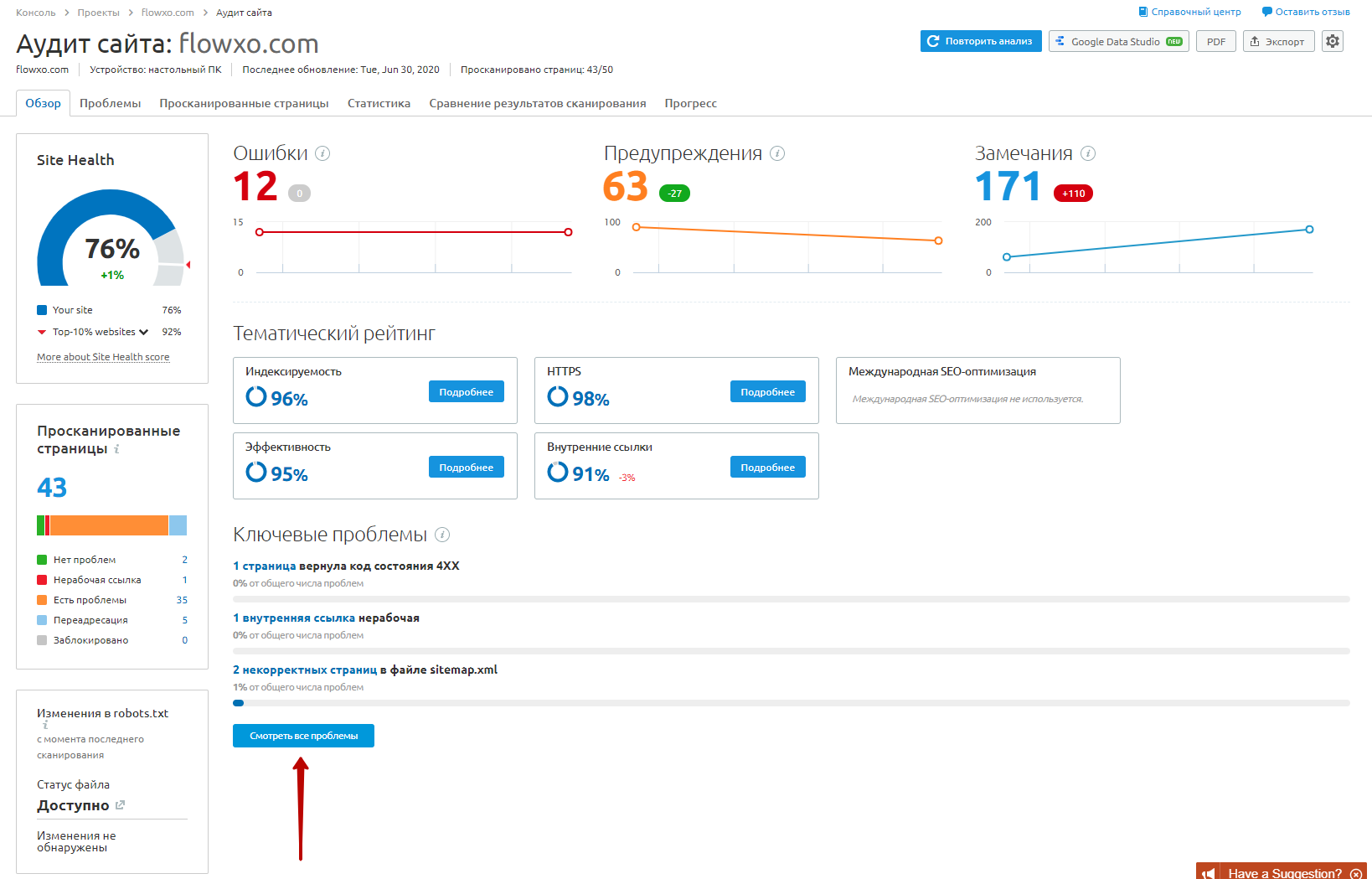Click info icon beside Ключевые проблемы
This screenshot has height=879, width=1372.
click(x=442, y=535)
